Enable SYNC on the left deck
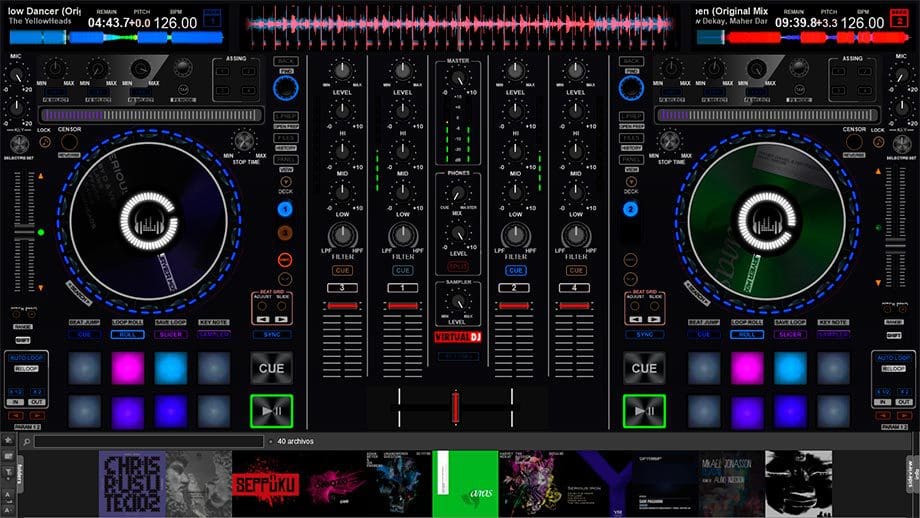Viewport: 920px width, 518px height. pos(272,334)
